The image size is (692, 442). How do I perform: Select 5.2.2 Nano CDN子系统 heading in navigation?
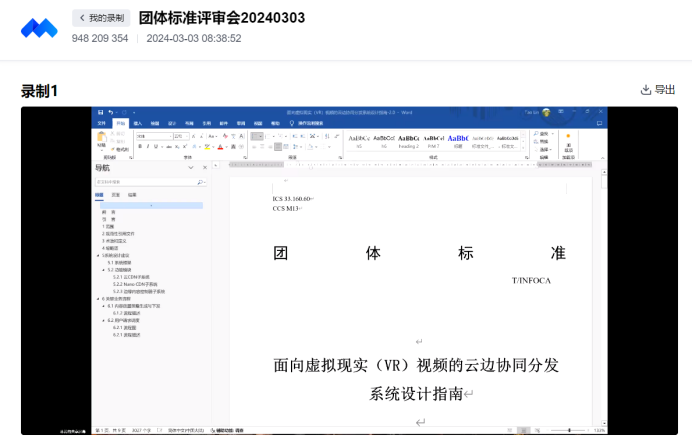[x=134, y=284]
